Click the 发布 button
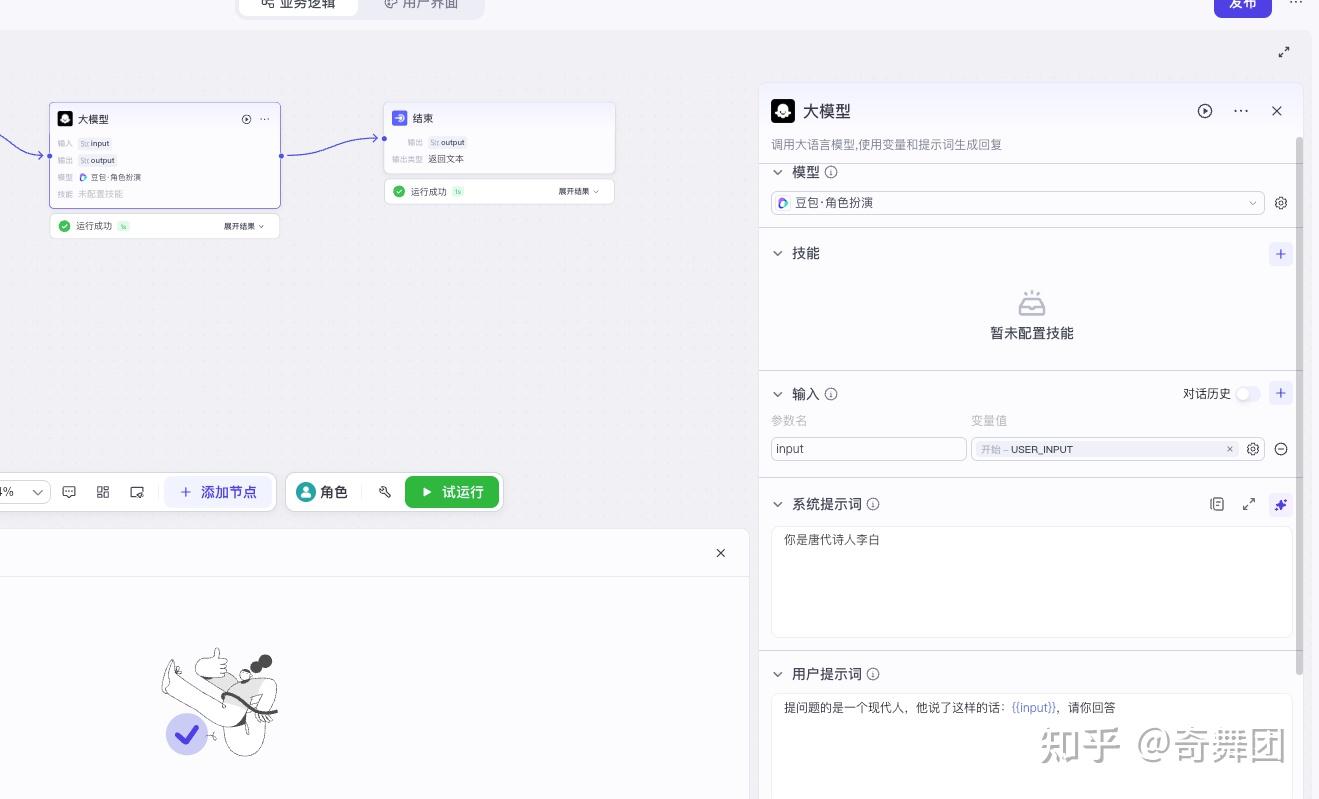 click(1242, 4)
